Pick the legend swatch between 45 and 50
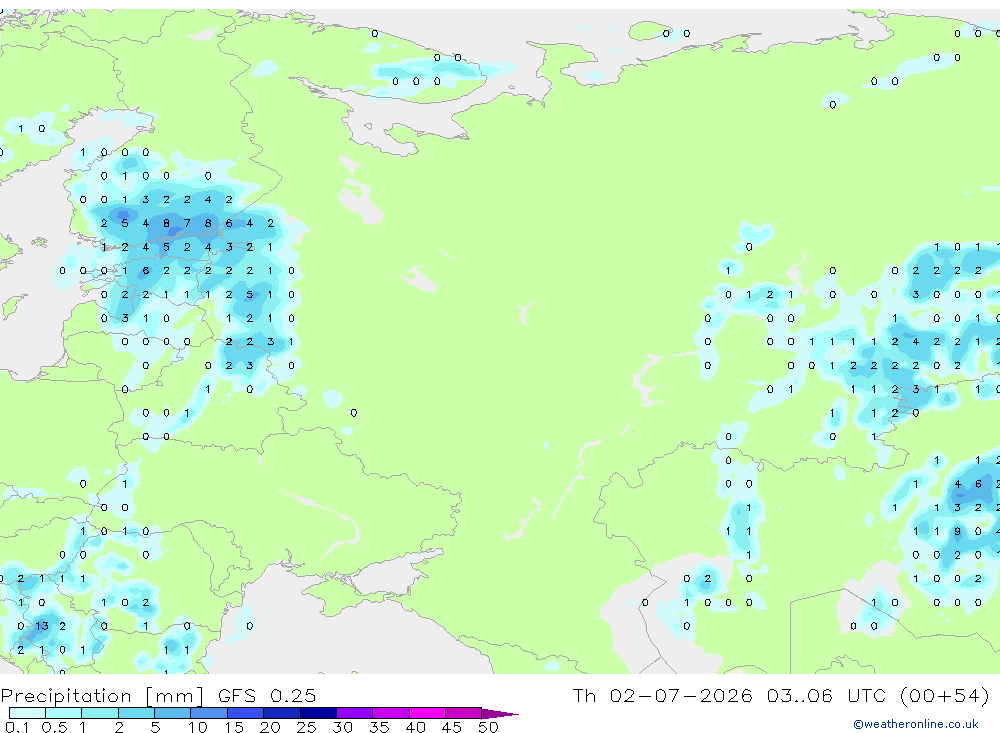1000x733 pixels. click(x=464, y=713)
